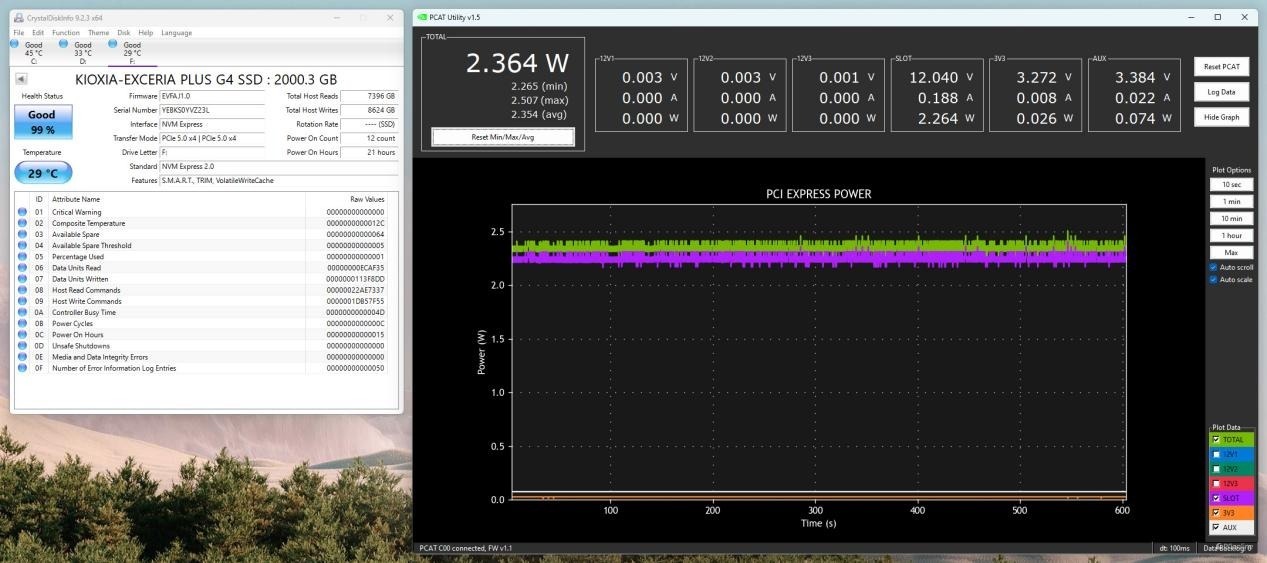The image size is (1267, 563).
Task: Open the Theme menu
Action: [x=98, y=33]
